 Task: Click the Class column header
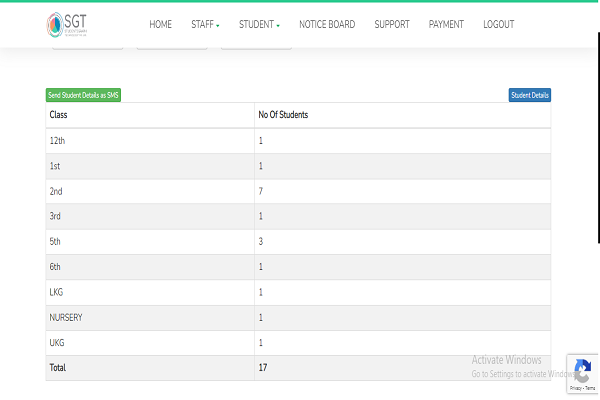click(x=58, y=115)
